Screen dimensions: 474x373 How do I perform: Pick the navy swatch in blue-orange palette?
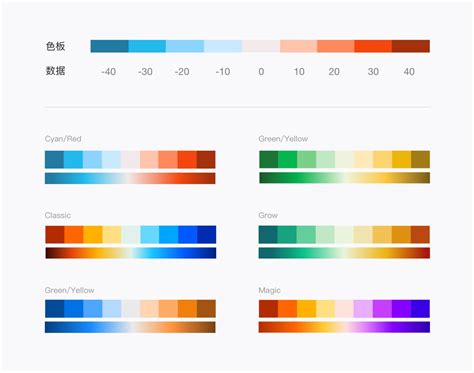[54, 309]
